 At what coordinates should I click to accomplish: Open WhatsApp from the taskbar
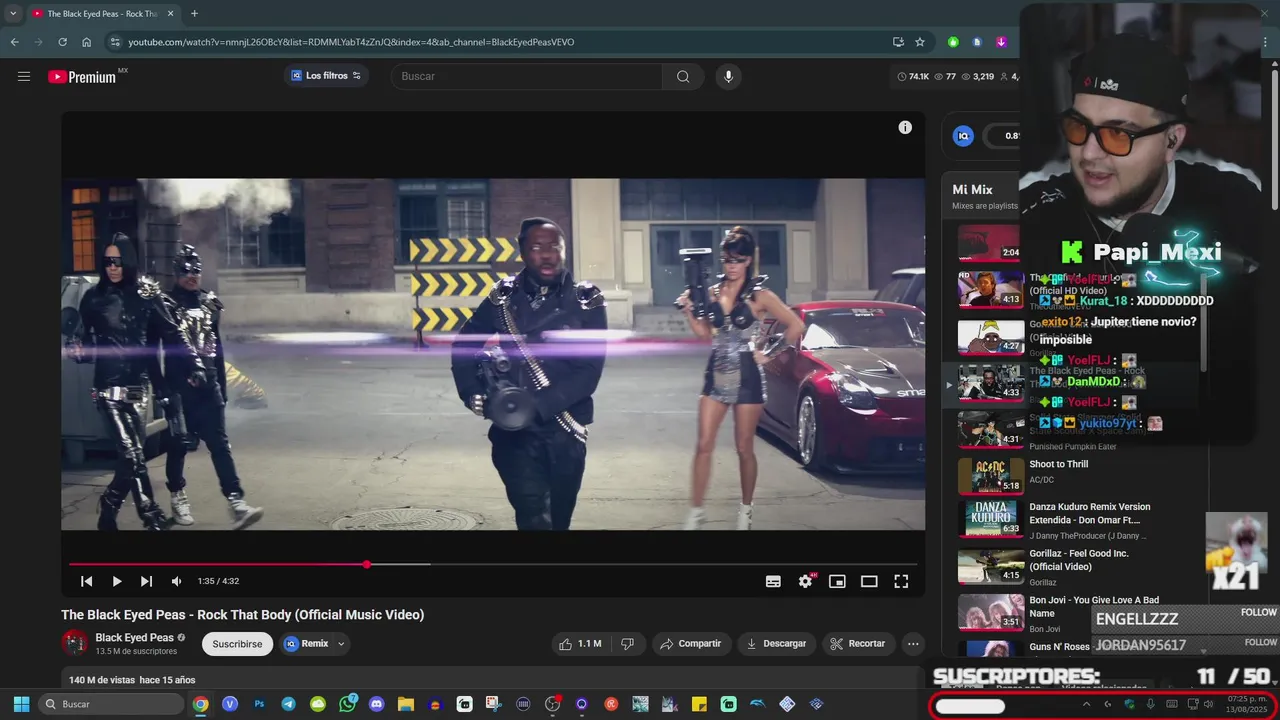click(347, 704)
